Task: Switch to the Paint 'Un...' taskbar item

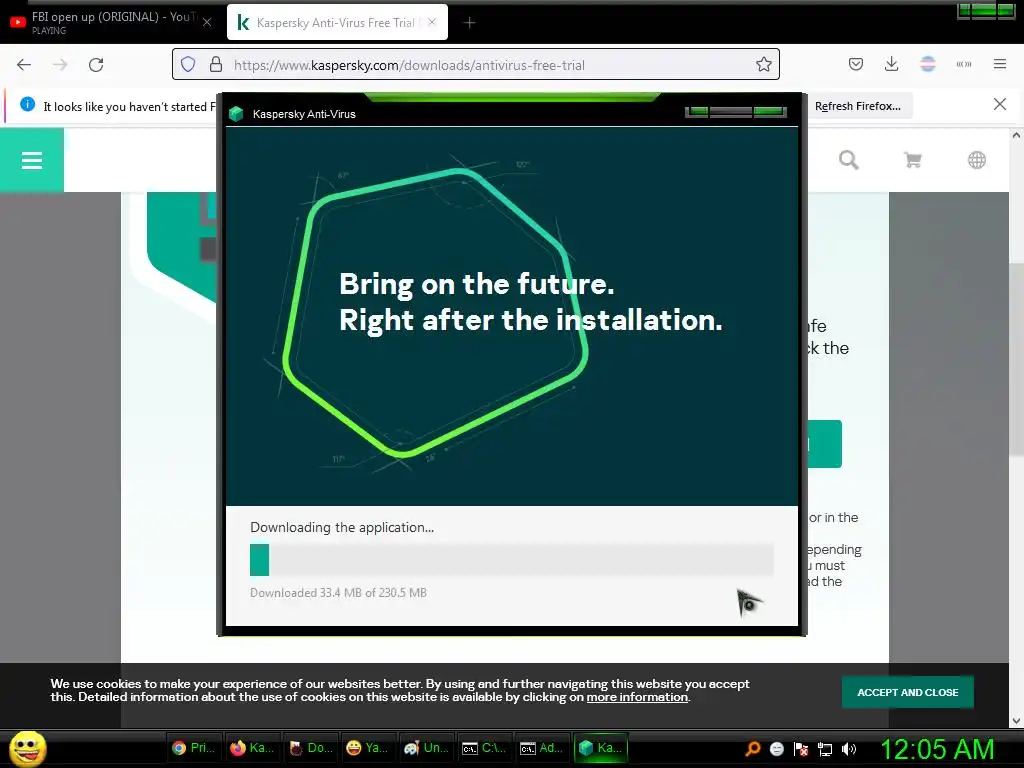Action: pyautogui.click(x=426, y=748)
